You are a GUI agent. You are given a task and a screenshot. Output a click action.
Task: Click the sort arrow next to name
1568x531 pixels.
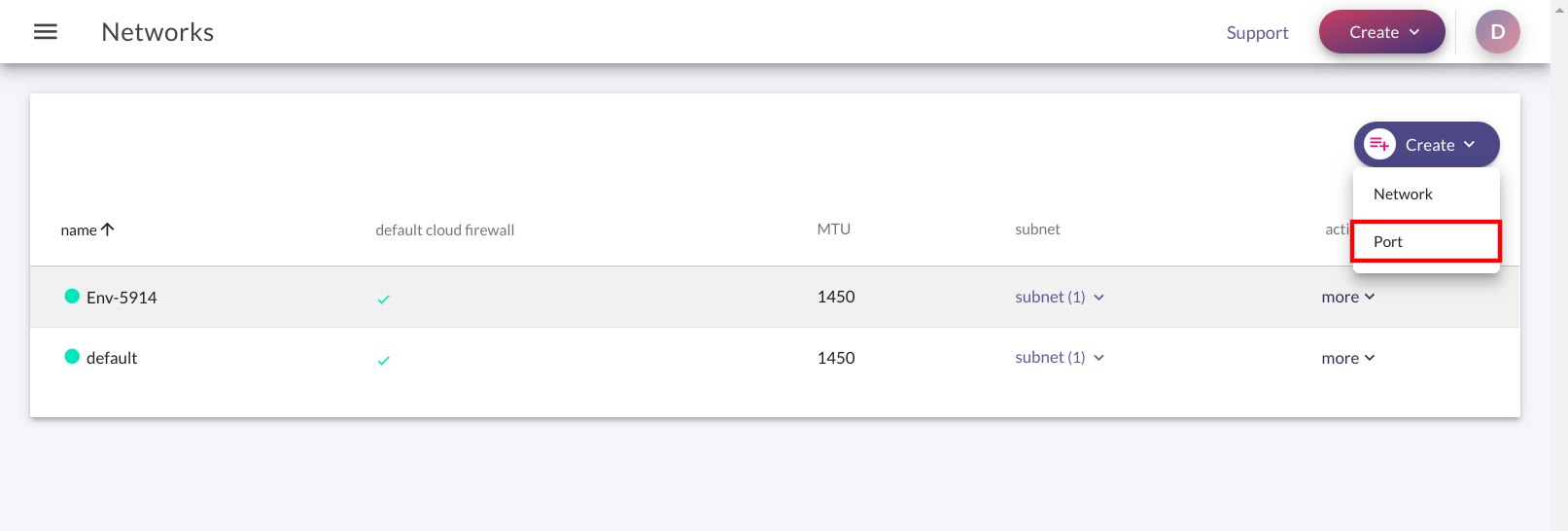108,230
